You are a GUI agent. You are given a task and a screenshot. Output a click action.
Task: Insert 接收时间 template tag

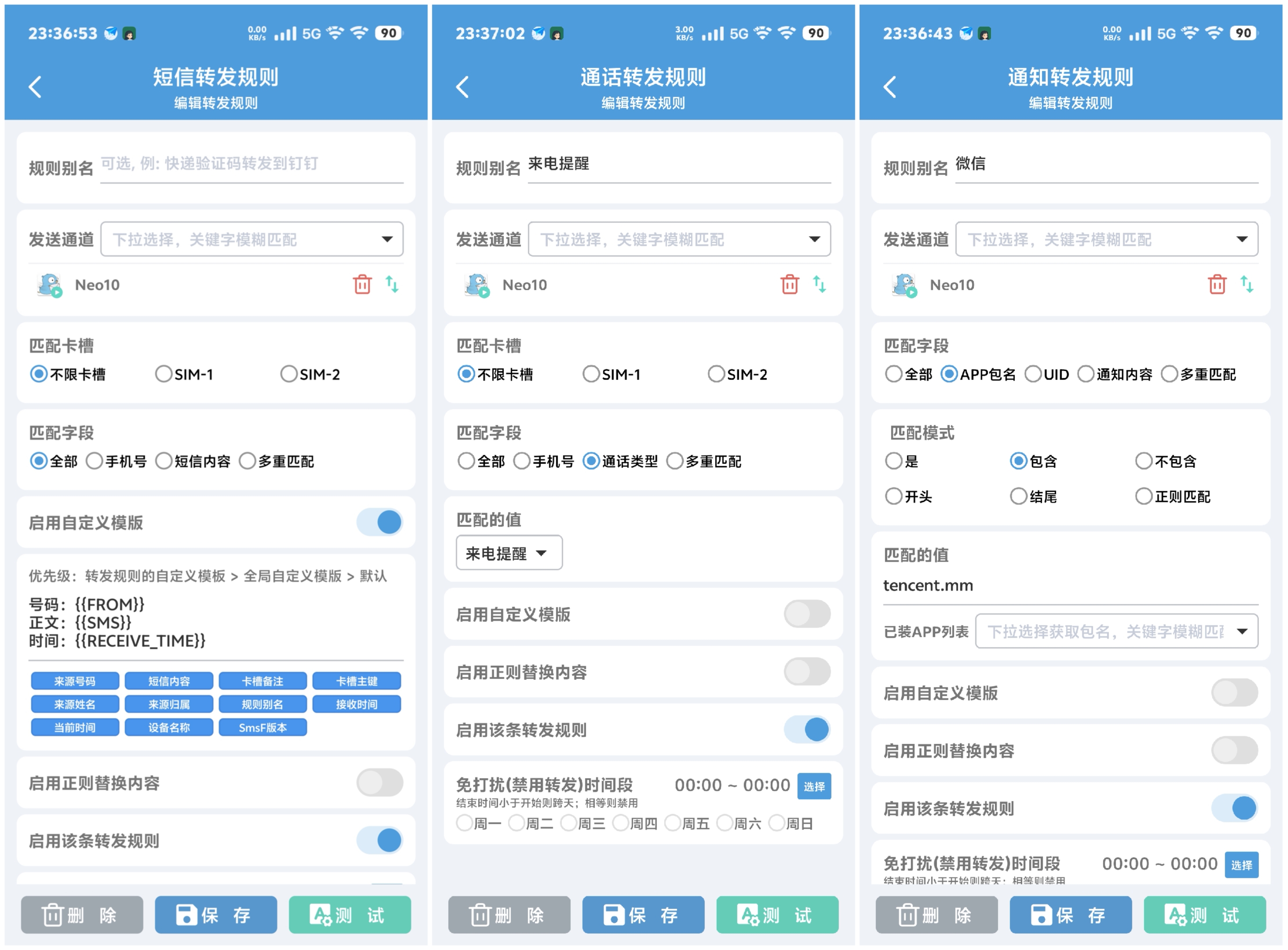pos(357,705)
